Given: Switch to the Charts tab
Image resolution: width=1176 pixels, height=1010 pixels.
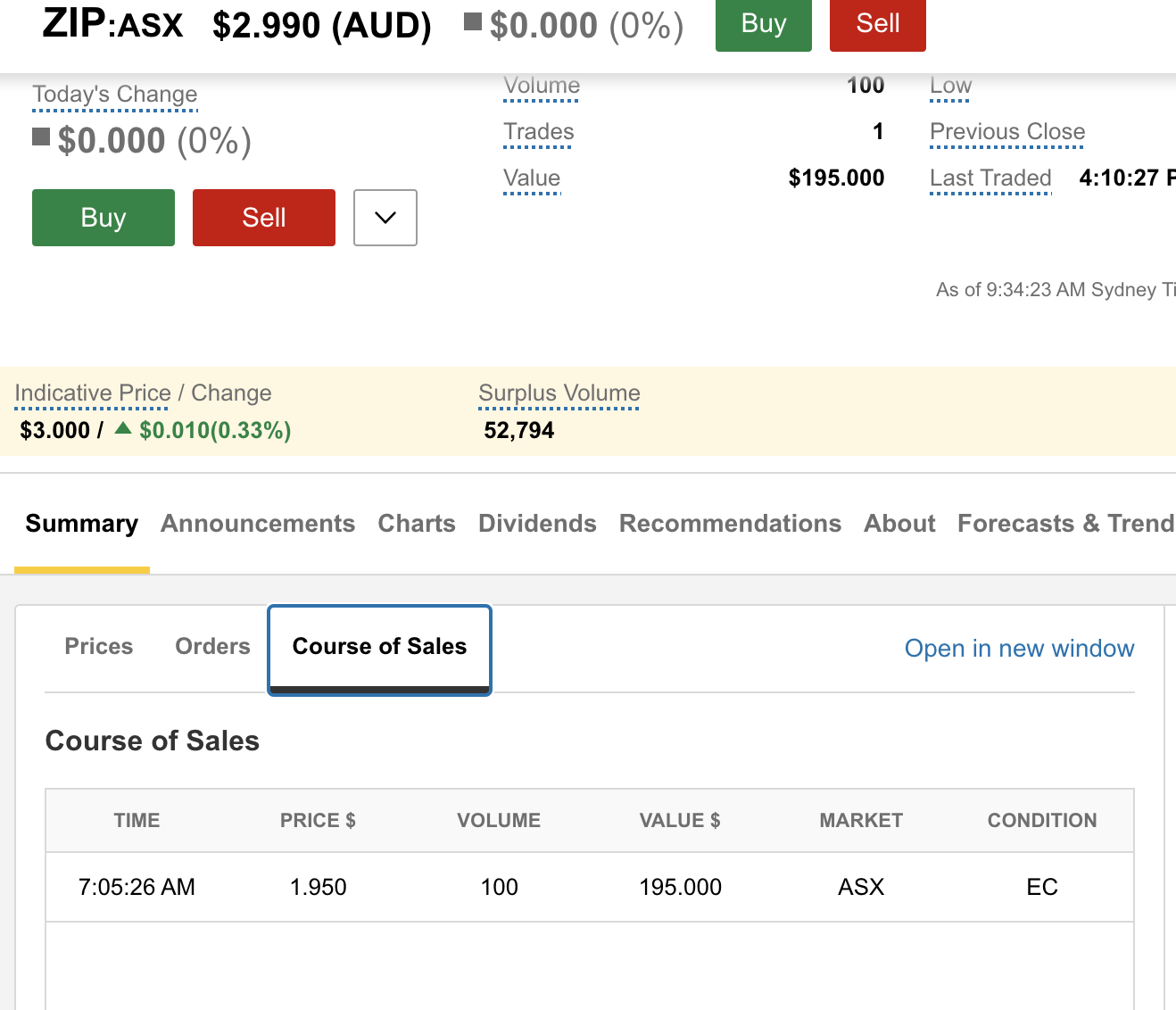Looking at the screenshot, I should (417, 524).
